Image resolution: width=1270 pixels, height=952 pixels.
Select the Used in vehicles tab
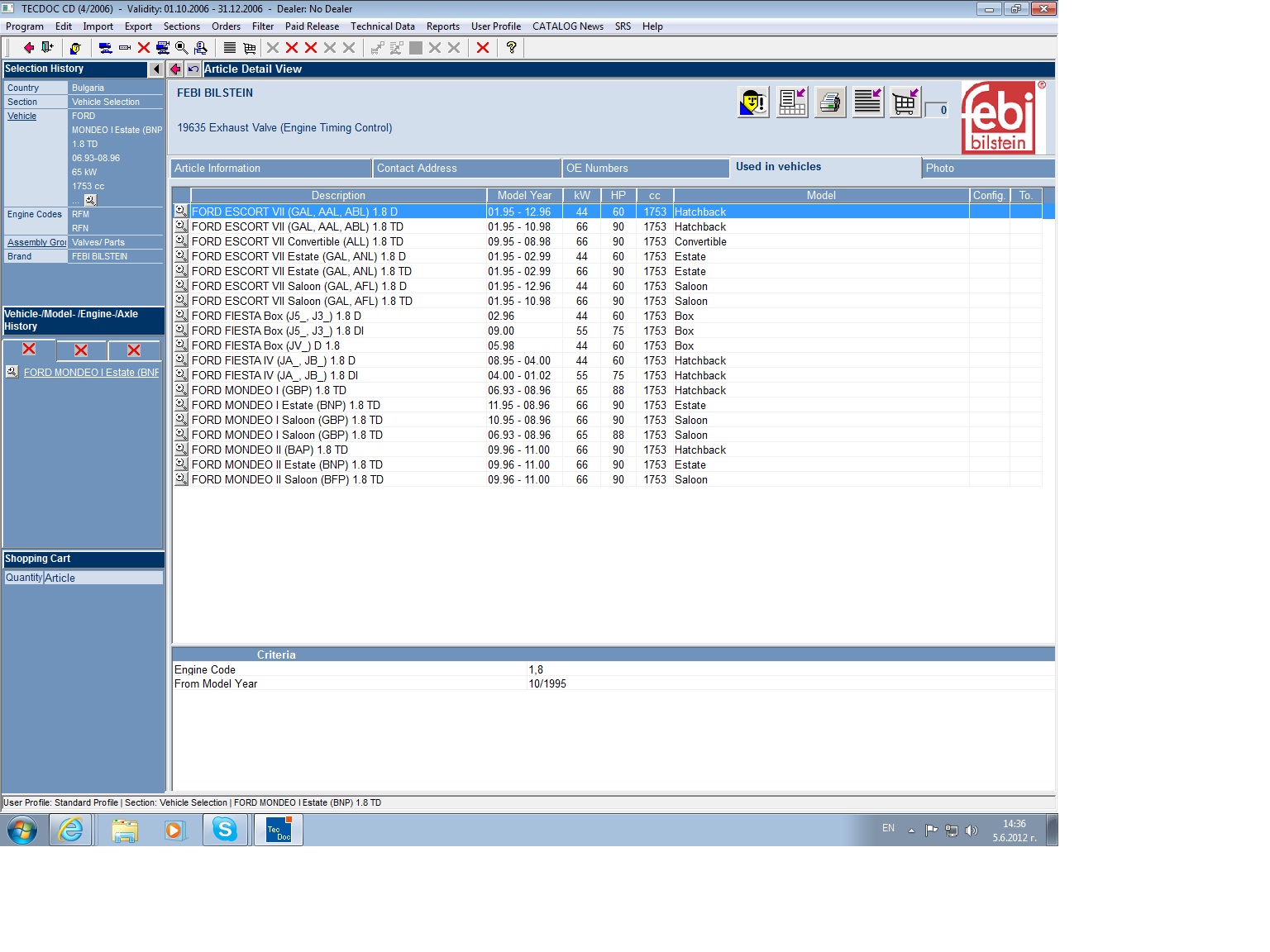826,167
